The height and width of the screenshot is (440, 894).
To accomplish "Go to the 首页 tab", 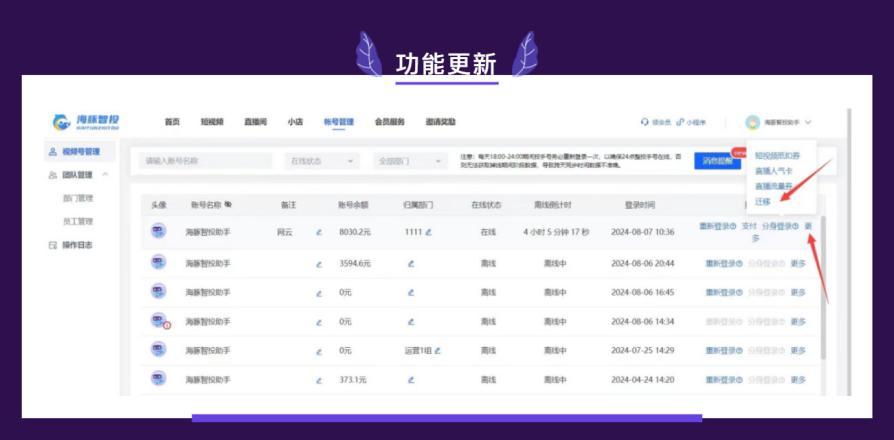I will coord(172,122).
